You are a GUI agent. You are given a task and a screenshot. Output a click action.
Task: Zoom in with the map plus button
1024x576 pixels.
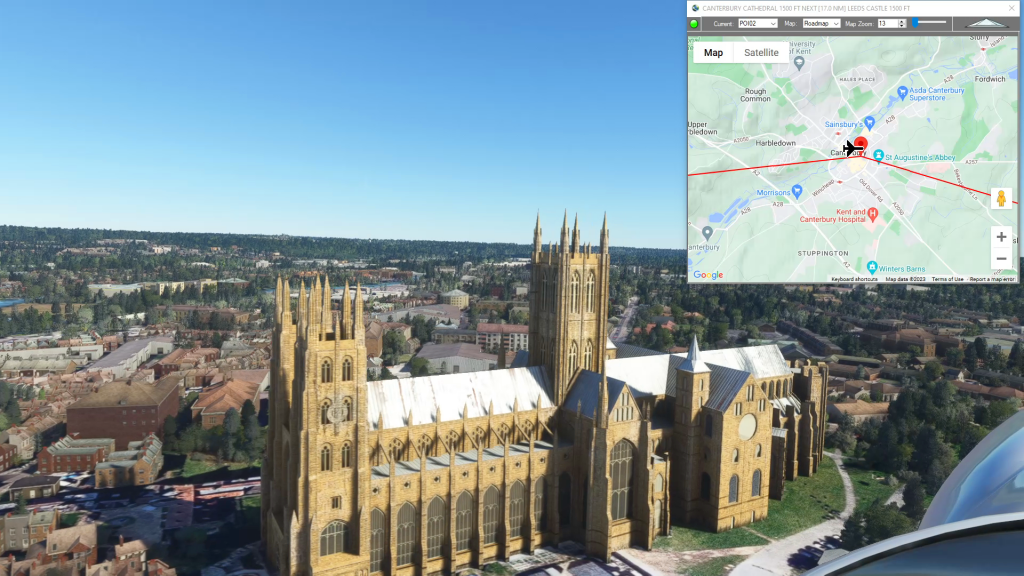1001,237
